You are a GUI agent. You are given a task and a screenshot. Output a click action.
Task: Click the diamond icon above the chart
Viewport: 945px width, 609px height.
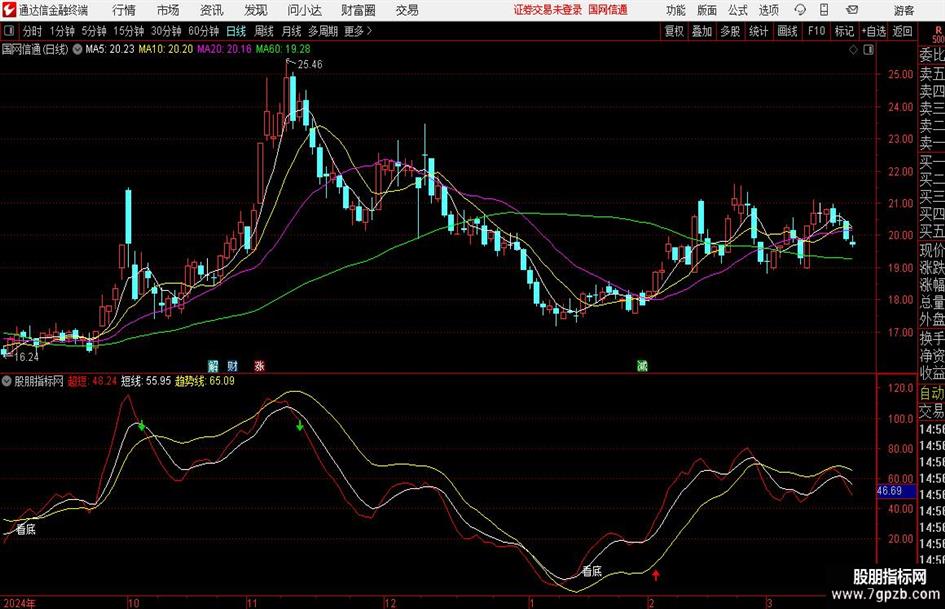853,49
